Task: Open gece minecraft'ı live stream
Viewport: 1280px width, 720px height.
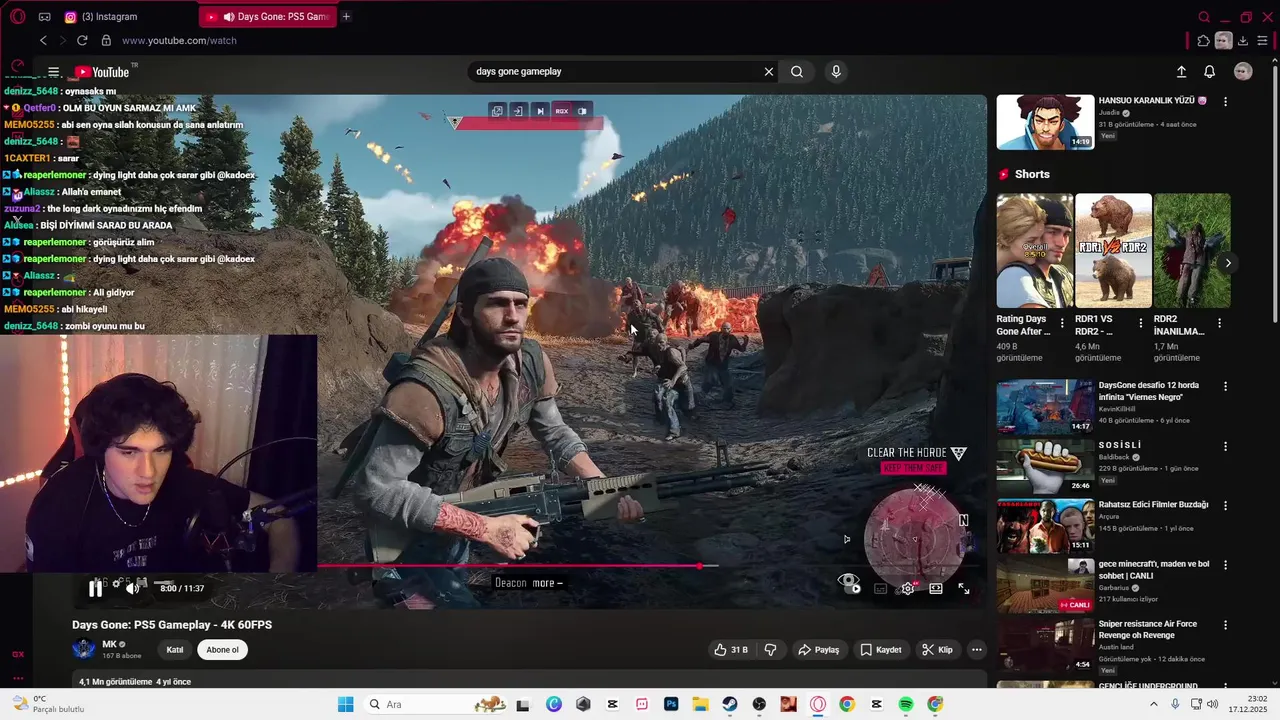Action: click(1045, 585)
